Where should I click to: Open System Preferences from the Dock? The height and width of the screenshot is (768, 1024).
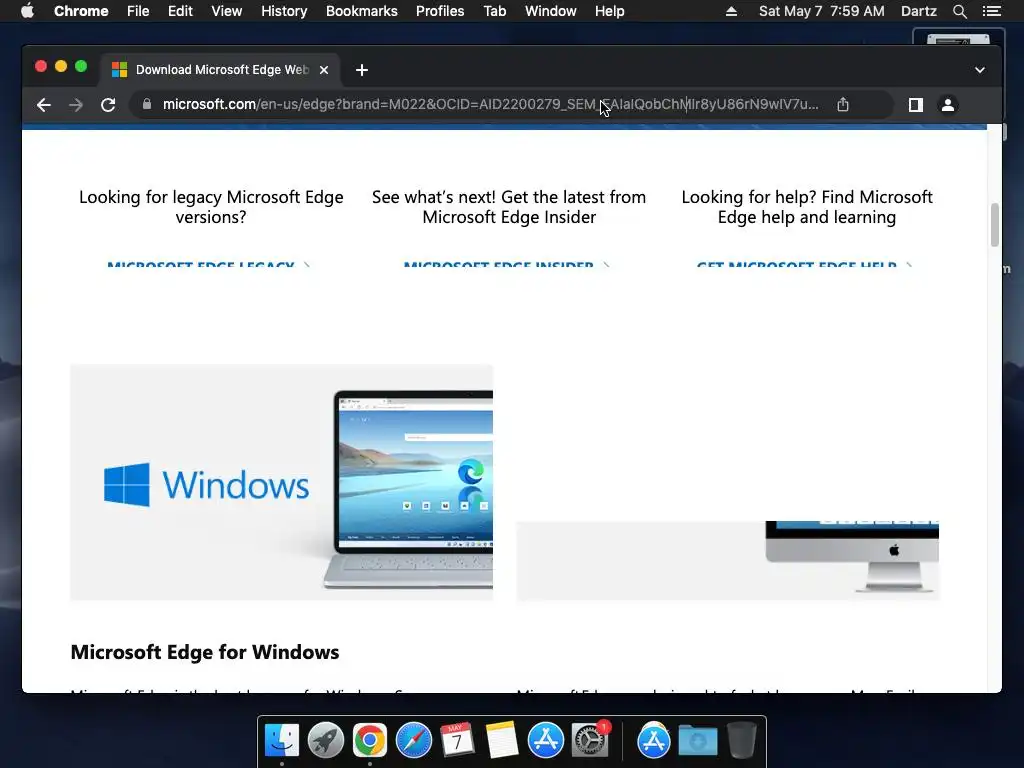point(590,740)
